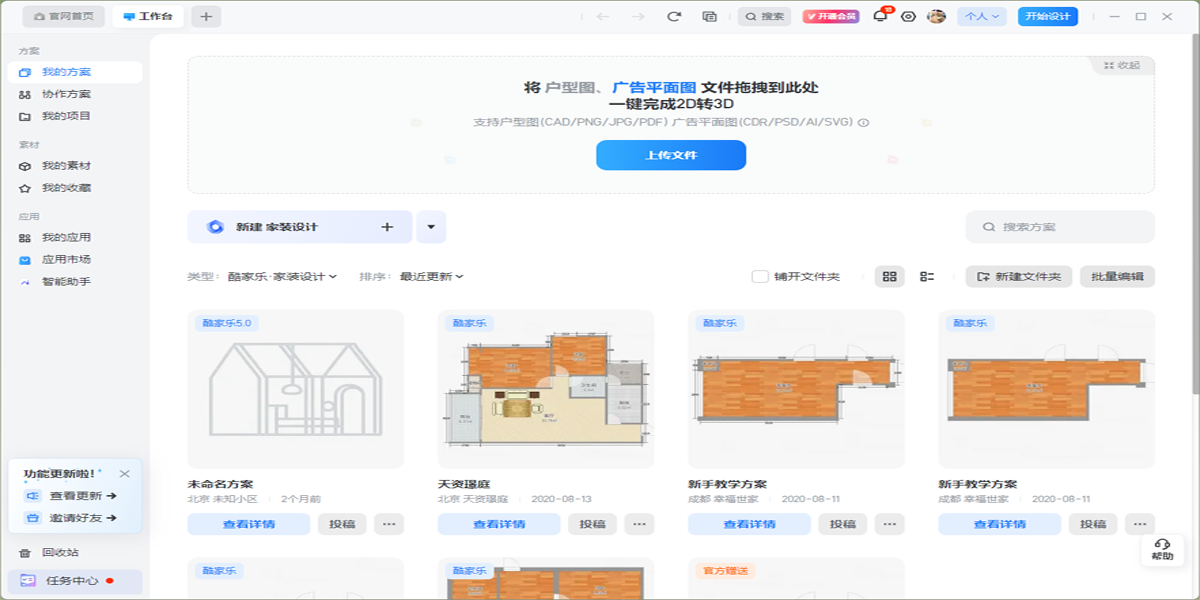Select the grid view layout icon
This screenshot has height=600, width=1200.
(890, 276)
